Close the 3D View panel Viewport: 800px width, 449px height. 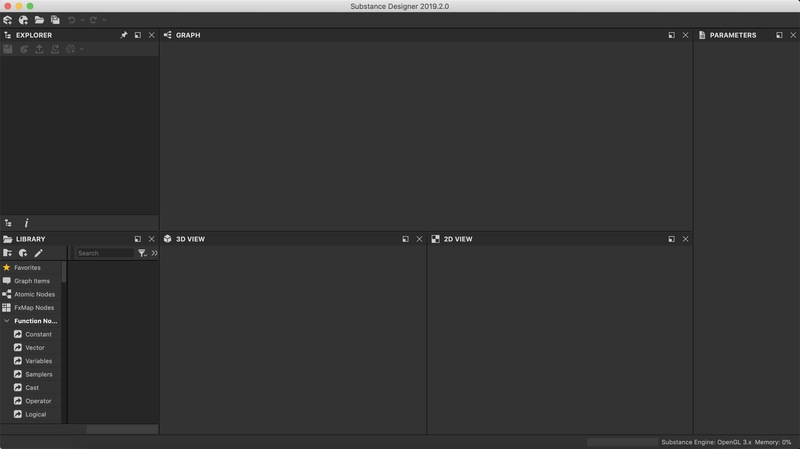pos(419,239)
